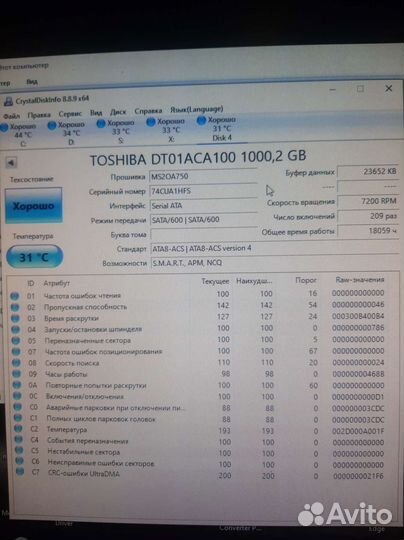404x540 pixels.
Task: Click status icon for attribute C1
Action: pyautogui.click(x=18, y=418)
